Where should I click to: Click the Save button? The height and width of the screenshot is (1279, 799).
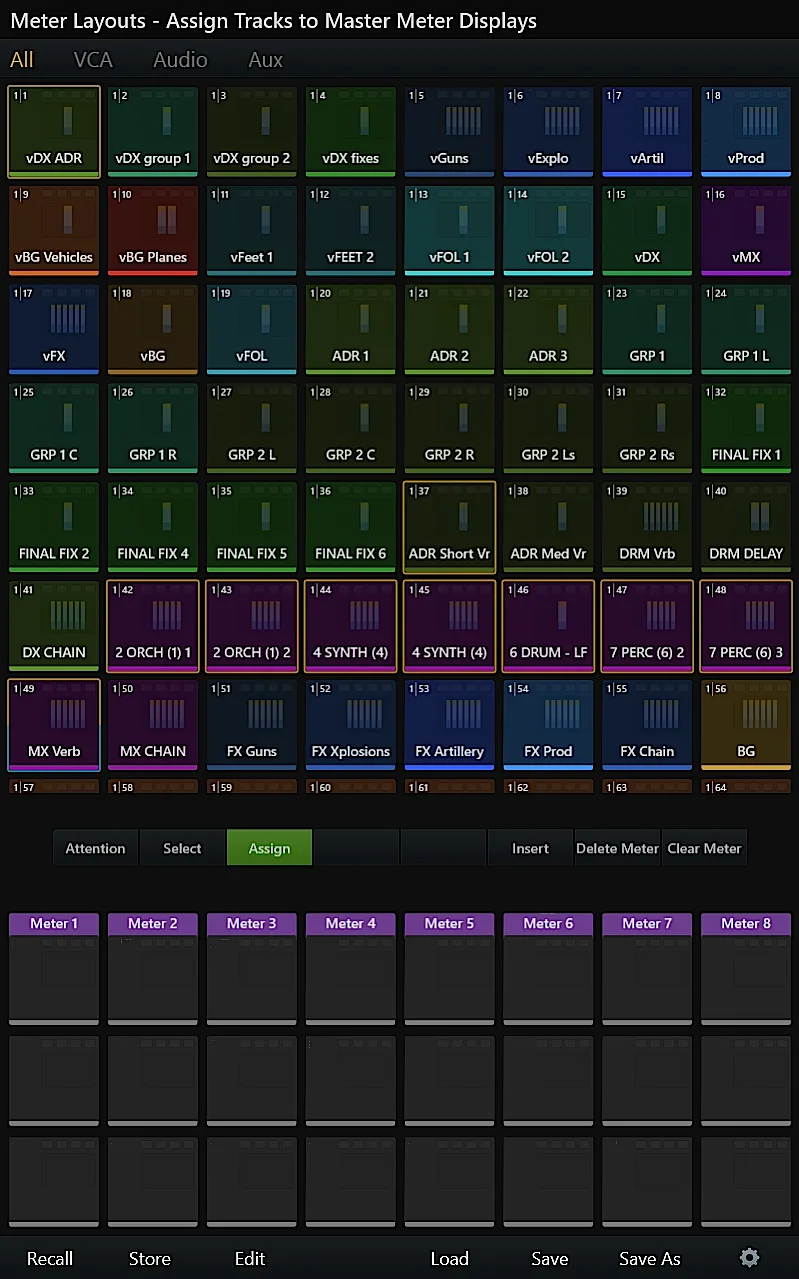coord(550,1258)
